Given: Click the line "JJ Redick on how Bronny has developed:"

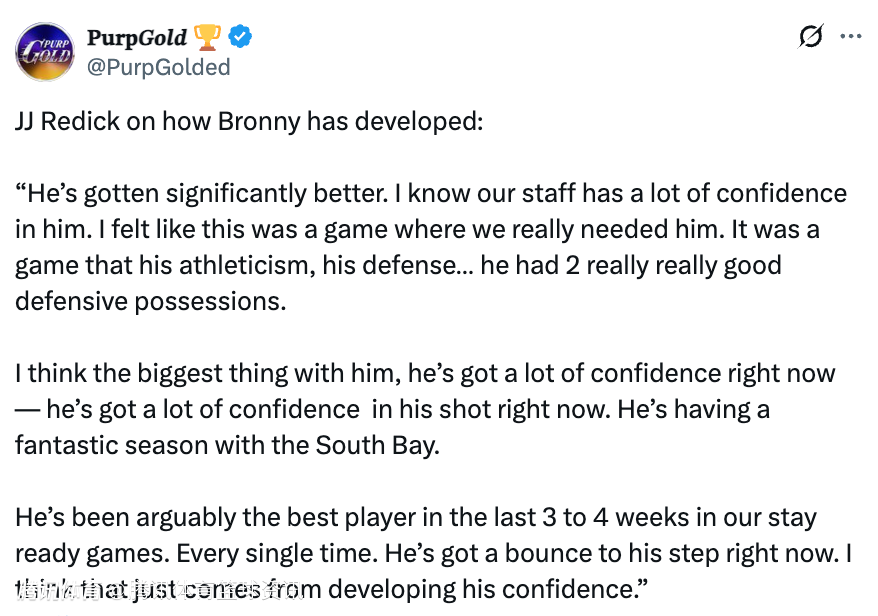Looking at the screenshot, I should (x=249, y=121).
